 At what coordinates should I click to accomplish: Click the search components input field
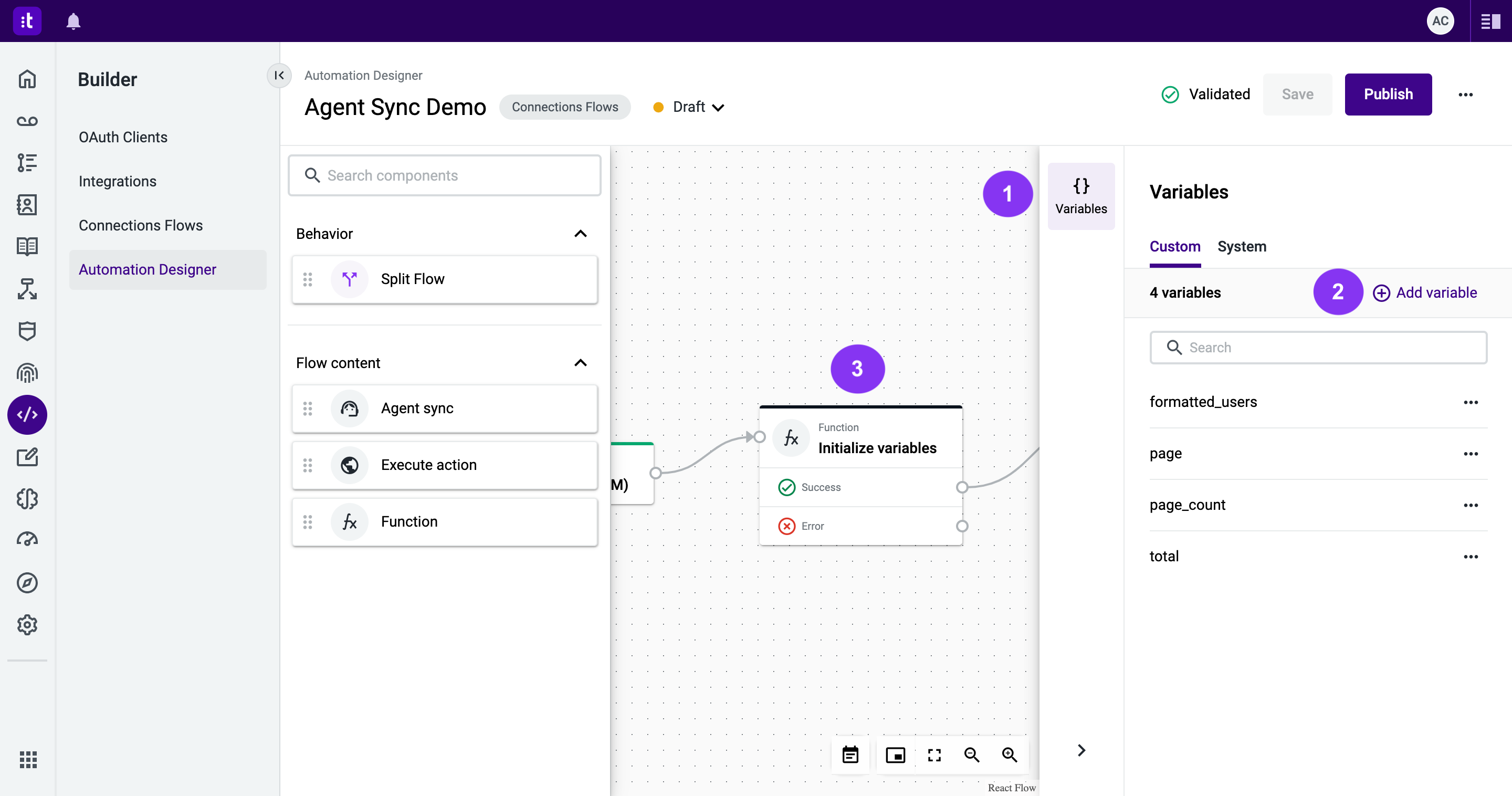(445, 175)
